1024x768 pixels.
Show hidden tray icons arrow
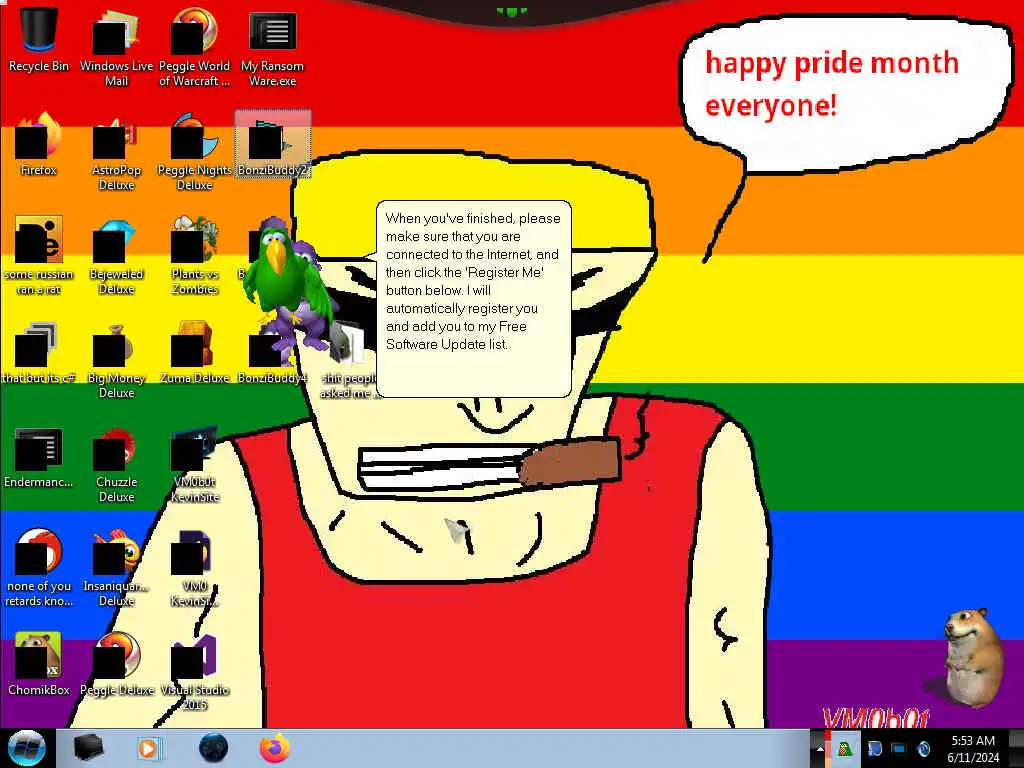[x=820, y=749]
